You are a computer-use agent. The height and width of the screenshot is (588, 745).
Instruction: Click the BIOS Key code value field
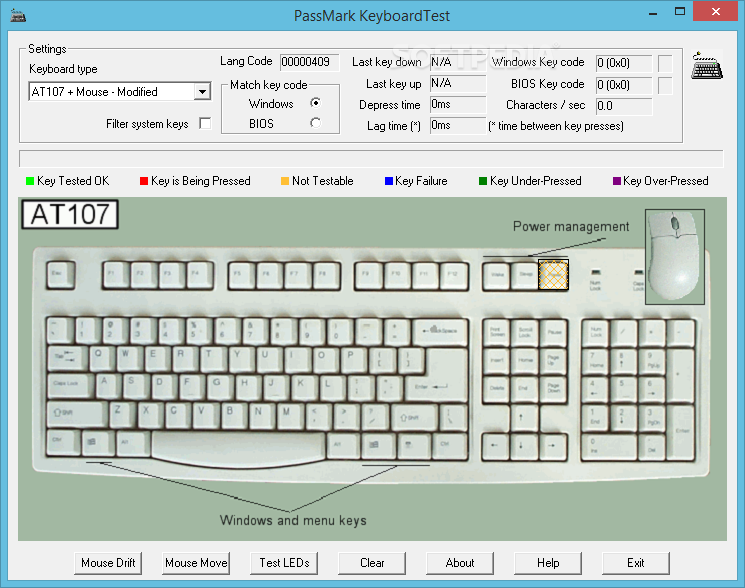click(x=624, y=85)
